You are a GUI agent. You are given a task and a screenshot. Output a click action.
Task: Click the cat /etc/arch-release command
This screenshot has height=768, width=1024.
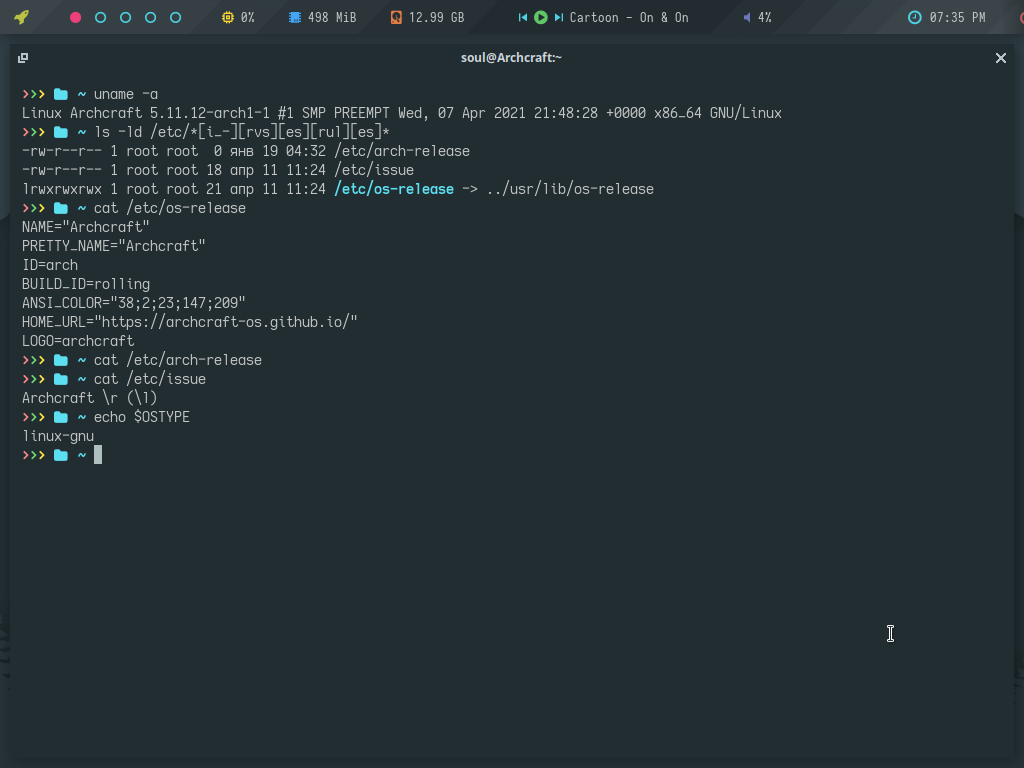coord(178,360)
